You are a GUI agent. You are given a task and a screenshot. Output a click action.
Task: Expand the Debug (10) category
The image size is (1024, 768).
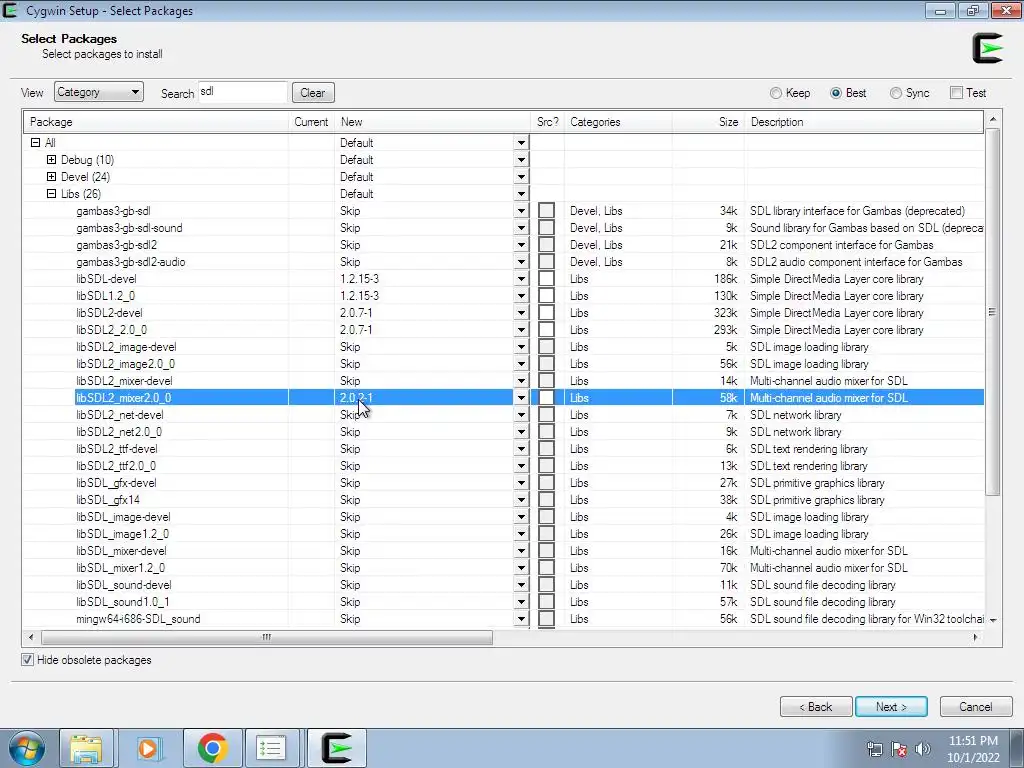[x=51, y=159]
